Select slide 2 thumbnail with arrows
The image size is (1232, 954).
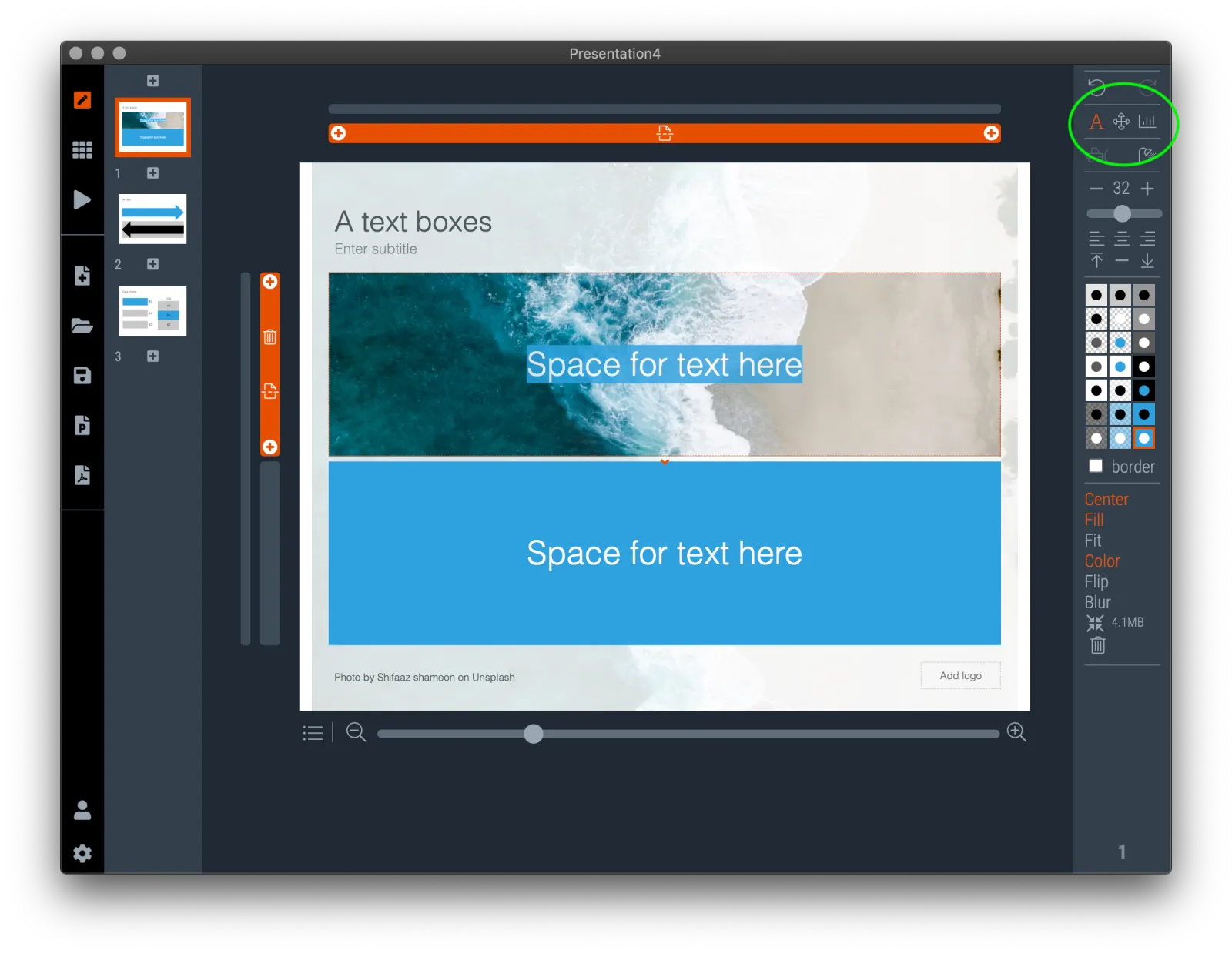coord(153,219)
